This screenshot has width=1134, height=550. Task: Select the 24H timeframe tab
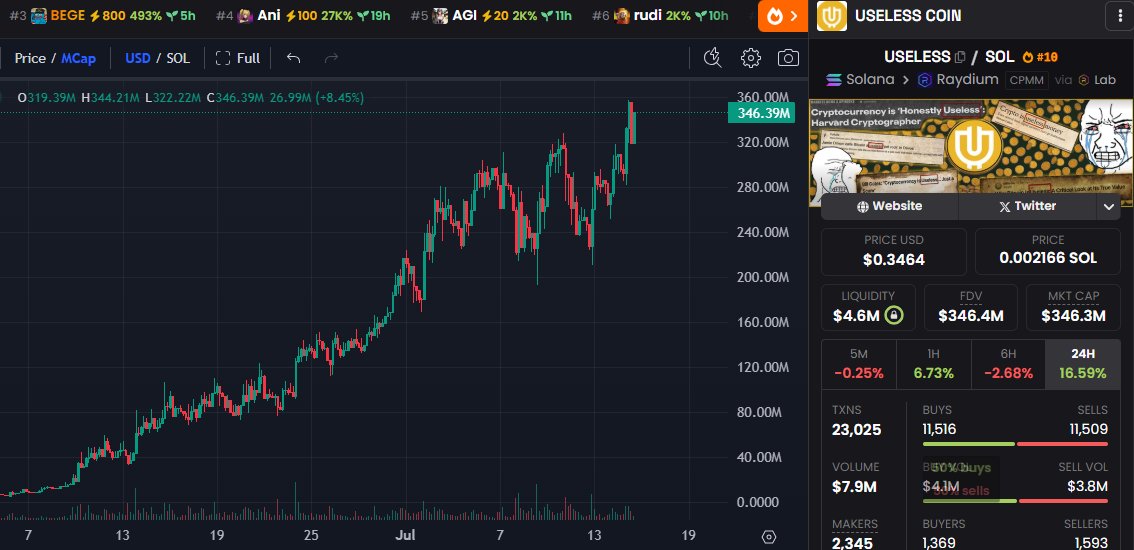point(1083,363)
